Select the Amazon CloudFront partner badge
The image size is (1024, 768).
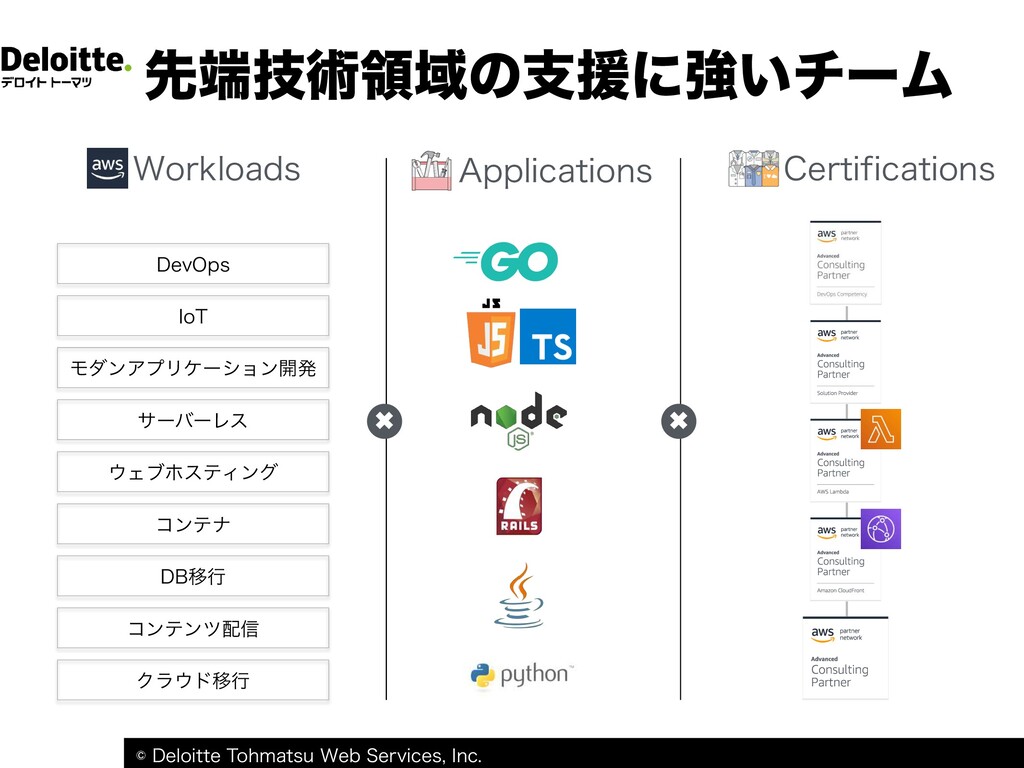pos(846,559)
